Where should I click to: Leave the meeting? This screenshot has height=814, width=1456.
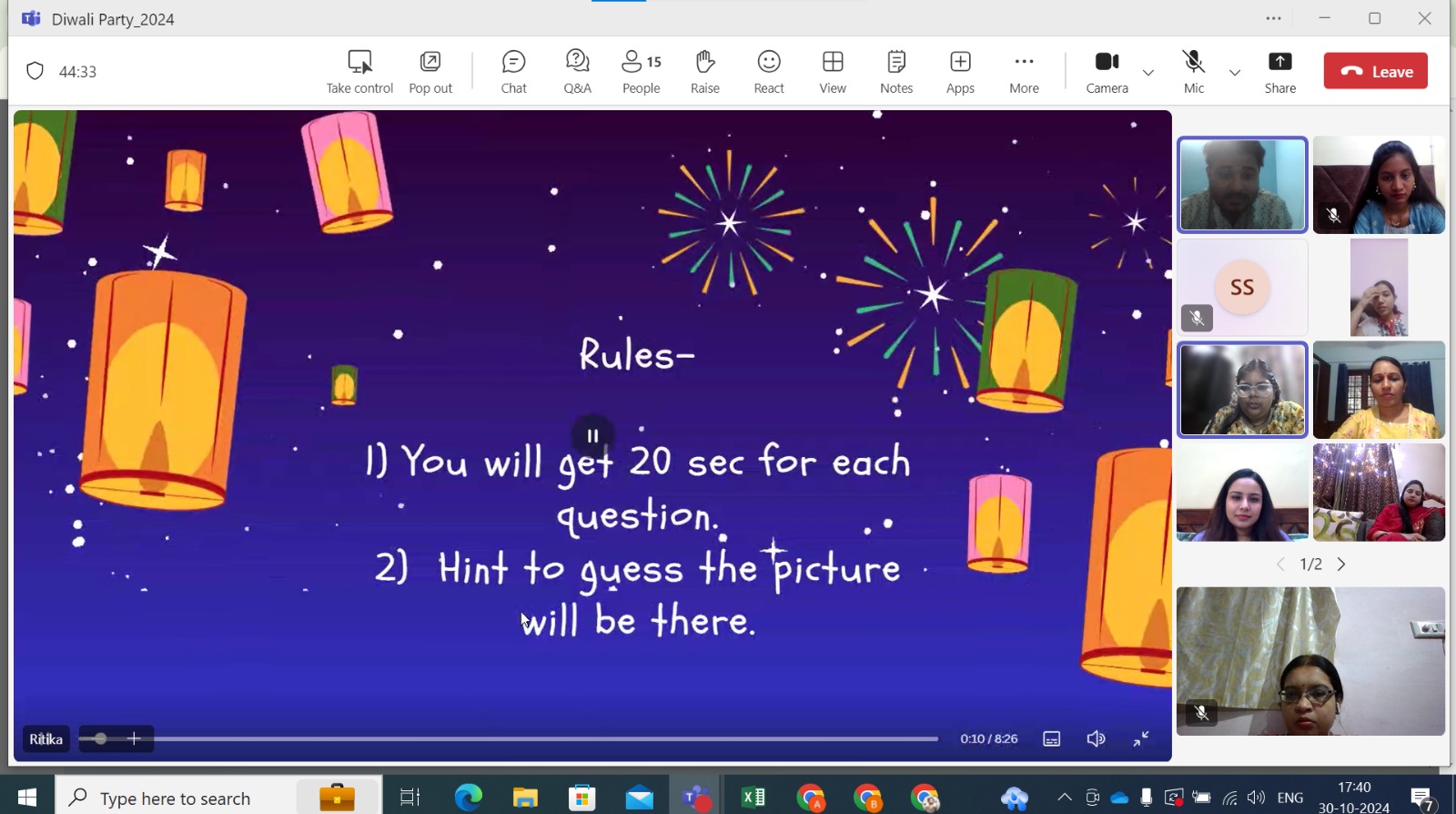(x=1376, y=71)
